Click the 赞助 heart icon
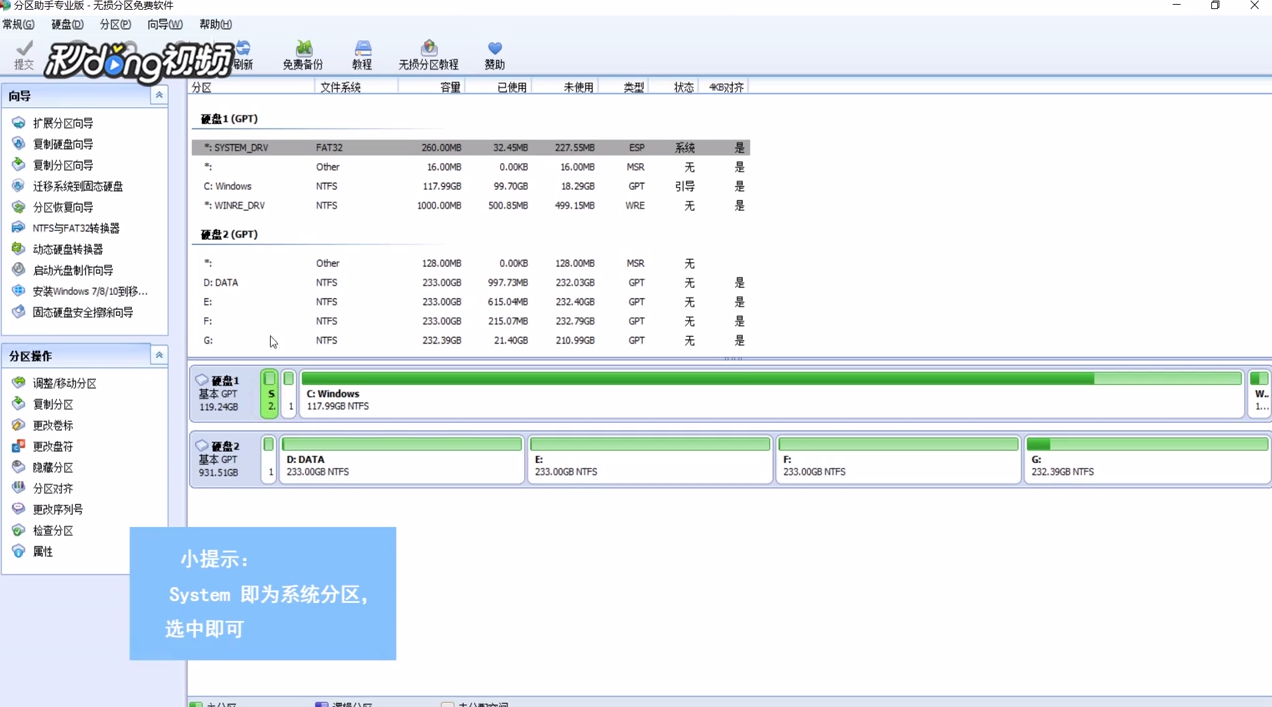 [x=495, y=48]
